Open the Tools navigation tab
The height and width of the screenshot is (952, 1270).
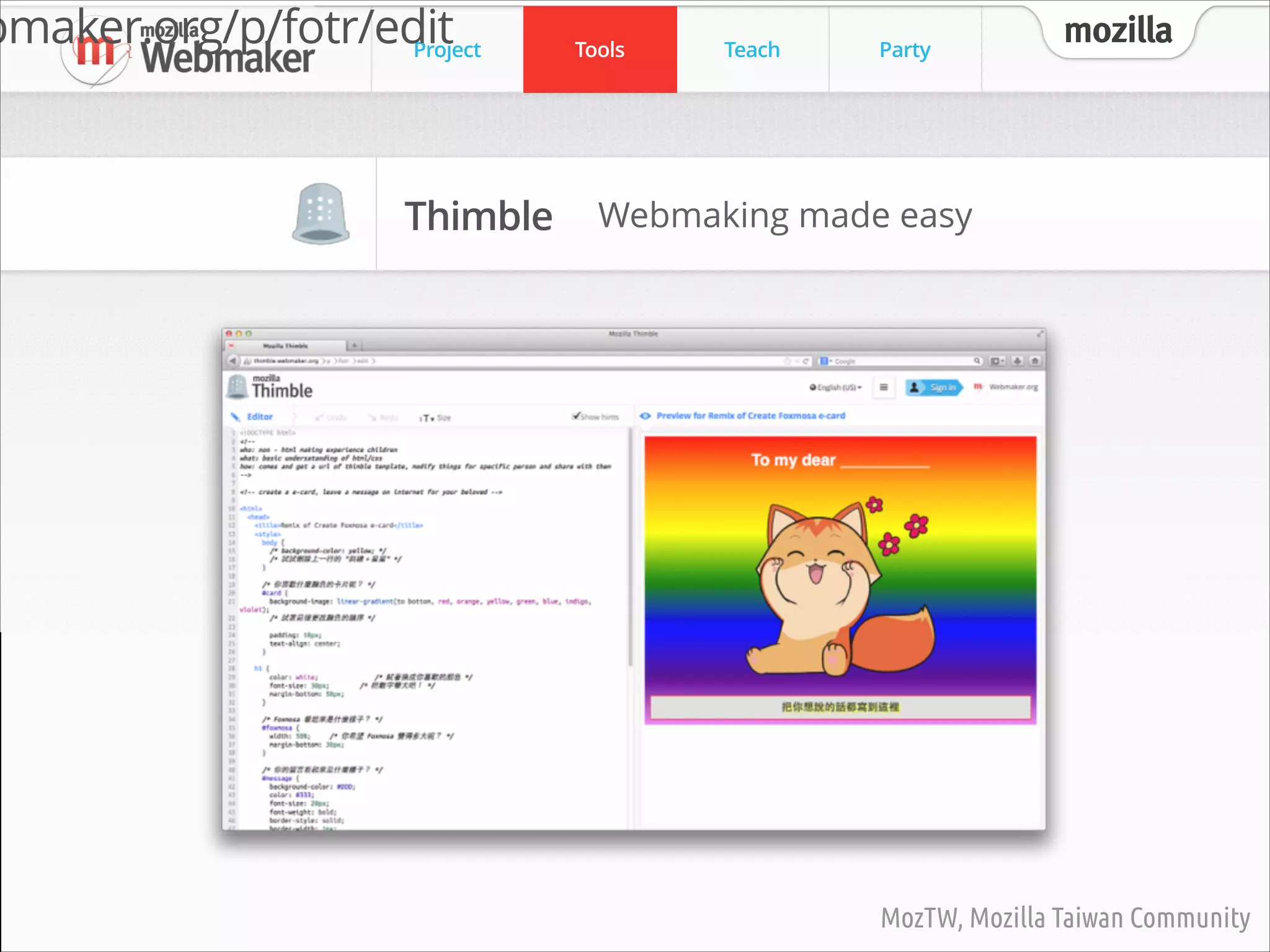[x=600, y=50]
